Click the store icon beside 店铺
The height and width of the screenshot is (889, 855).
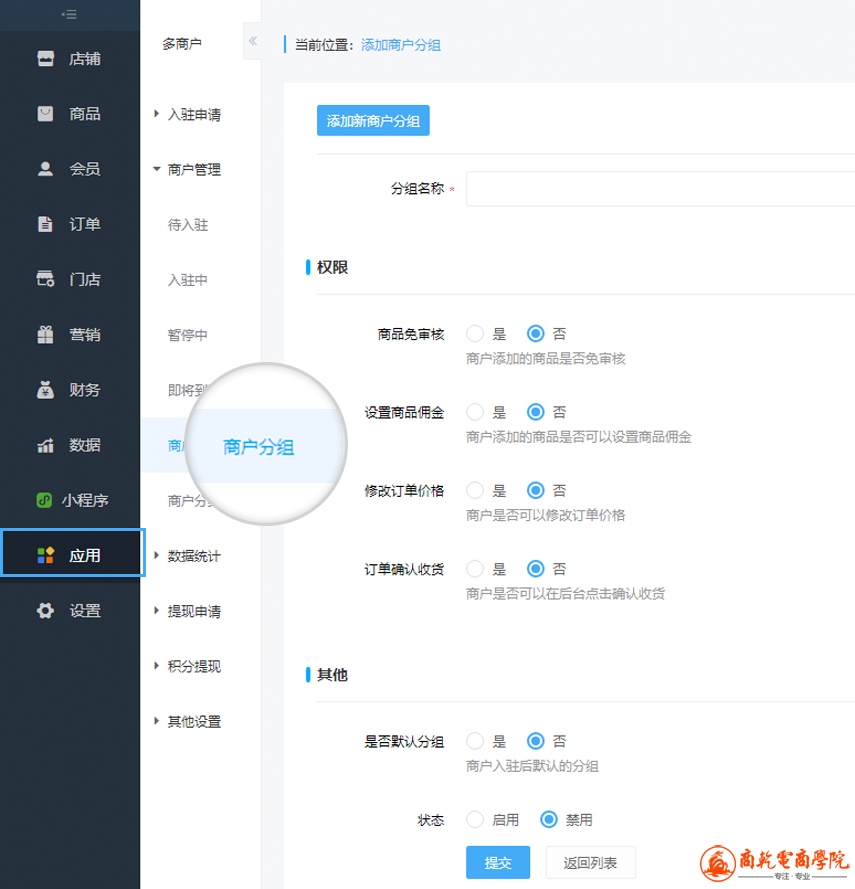45,58
